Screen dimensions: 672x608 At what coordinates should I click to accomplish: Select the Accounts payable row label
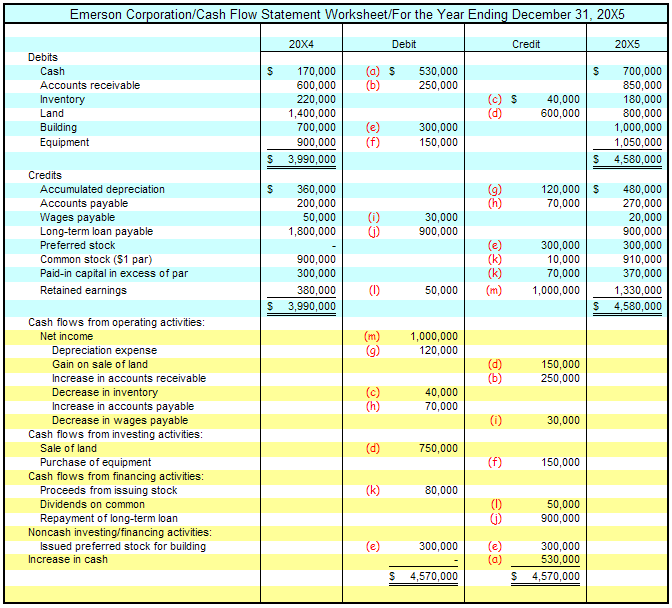(84, 204)
